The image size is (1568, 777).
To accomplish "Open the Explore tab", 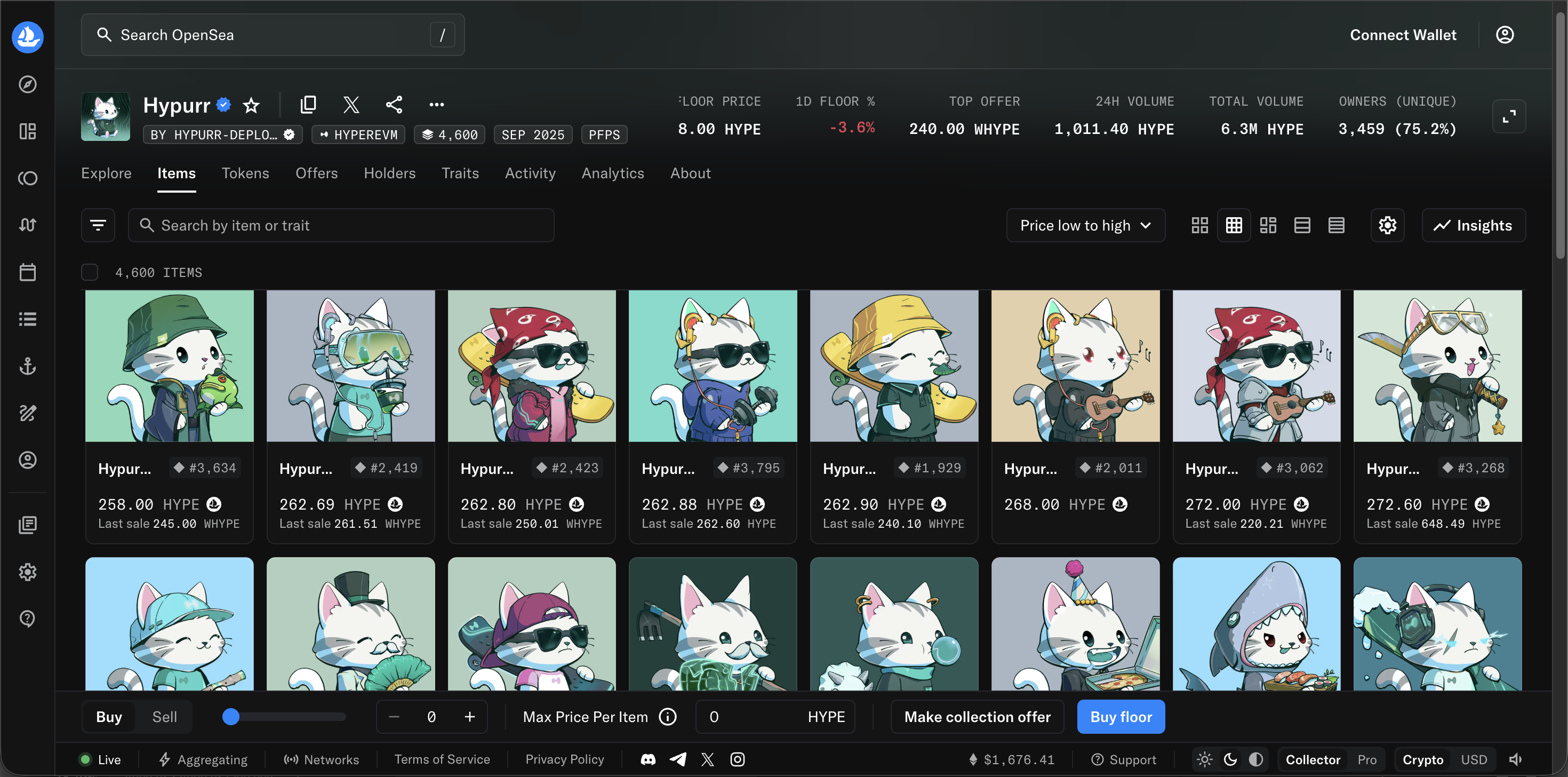I will coord(107,173).
